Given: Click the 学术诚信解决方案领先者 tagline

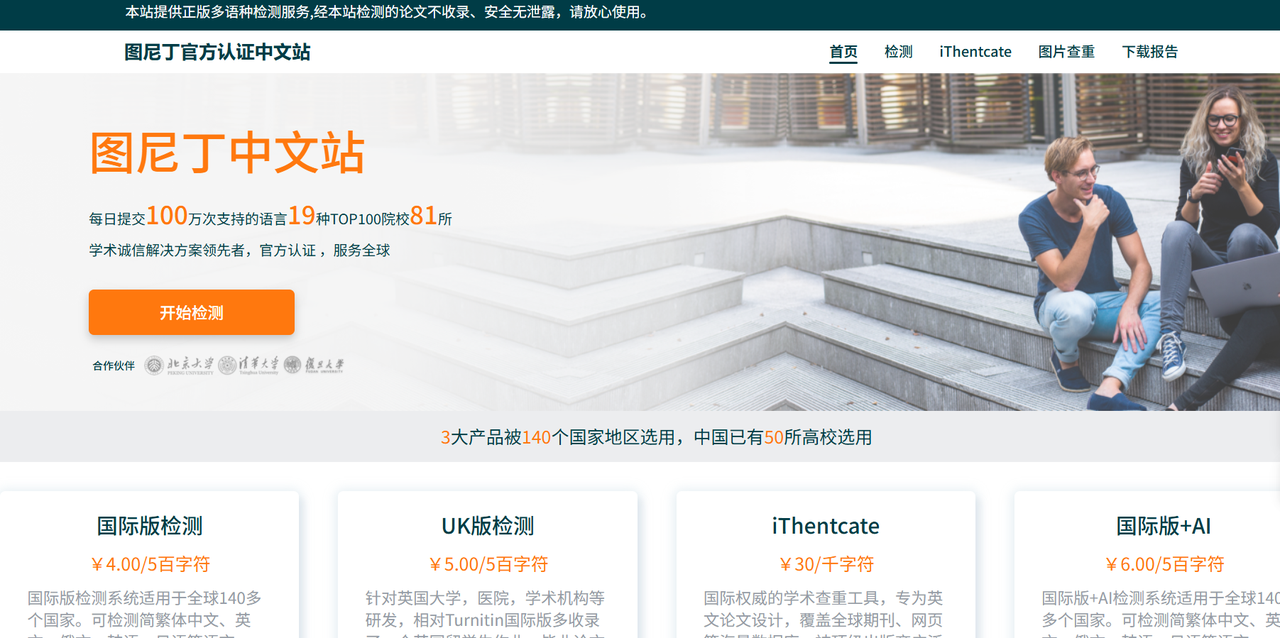Looking at the screenshot, I should (x=240, y=250).
